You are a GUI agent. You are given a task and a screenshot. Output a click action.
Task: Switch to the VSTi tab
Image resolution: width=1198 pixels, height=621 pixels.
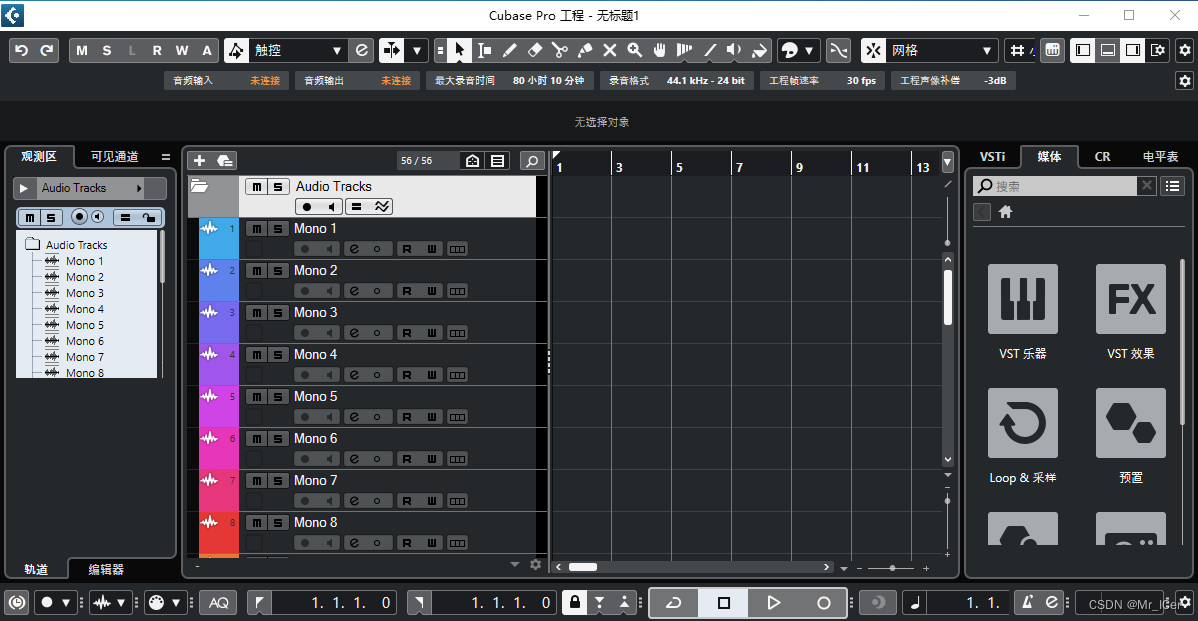992,157
